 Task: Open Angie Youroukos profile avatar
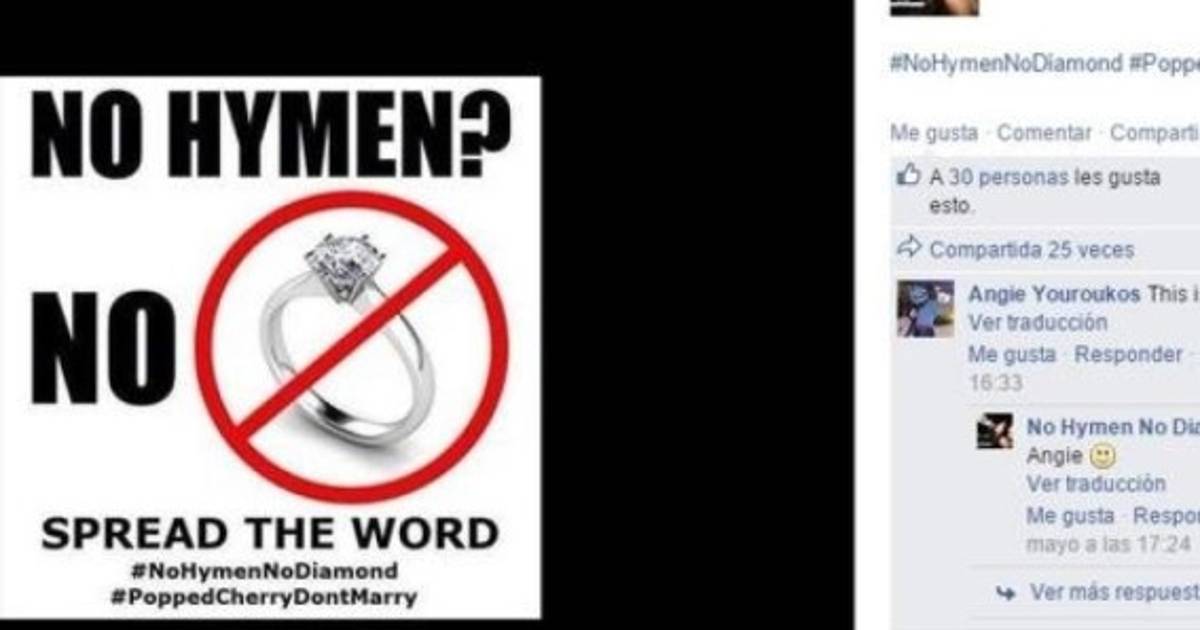(x=925, y=309)
